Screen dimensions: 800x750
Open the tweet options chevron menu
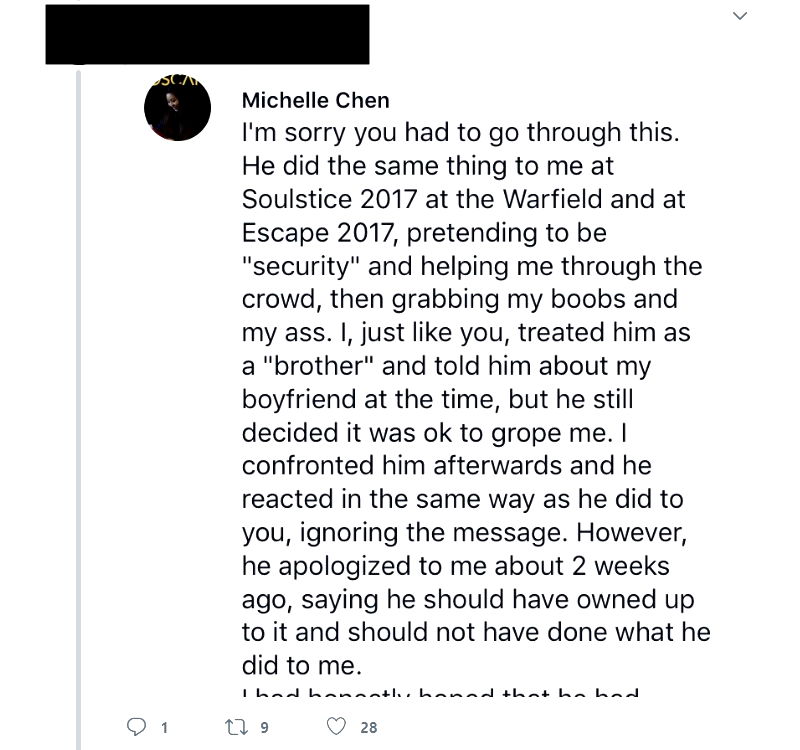(x=740, y=16)
